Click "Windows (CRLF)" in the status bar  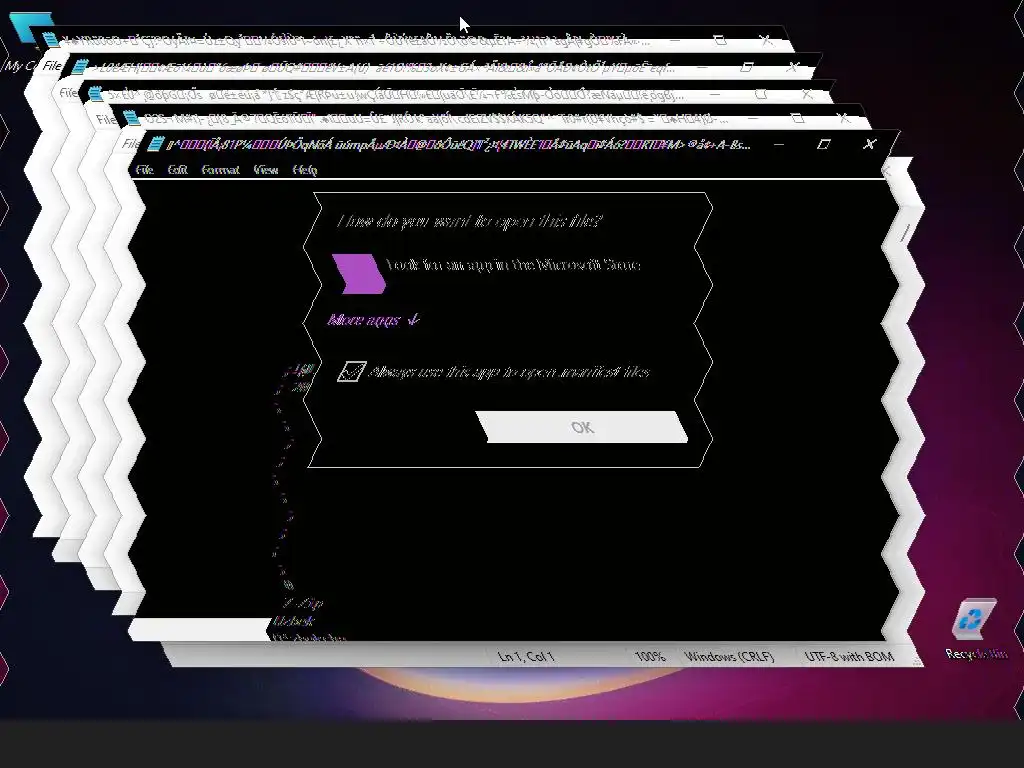pyautogui.click(x=729, y=656)
